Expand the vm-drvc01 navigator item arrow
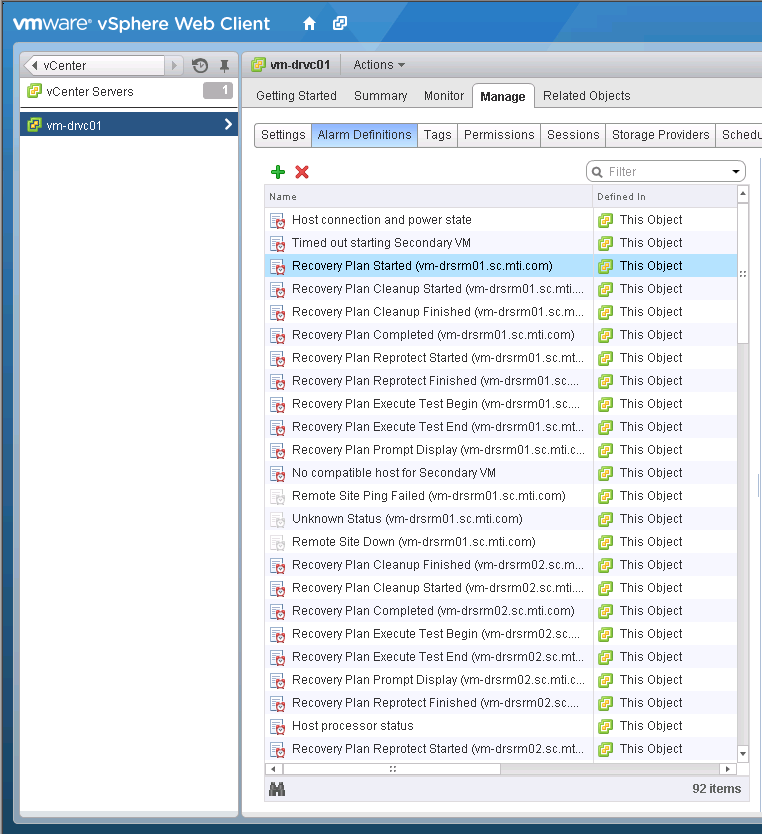Screen dimensions: 762x834 228,126
